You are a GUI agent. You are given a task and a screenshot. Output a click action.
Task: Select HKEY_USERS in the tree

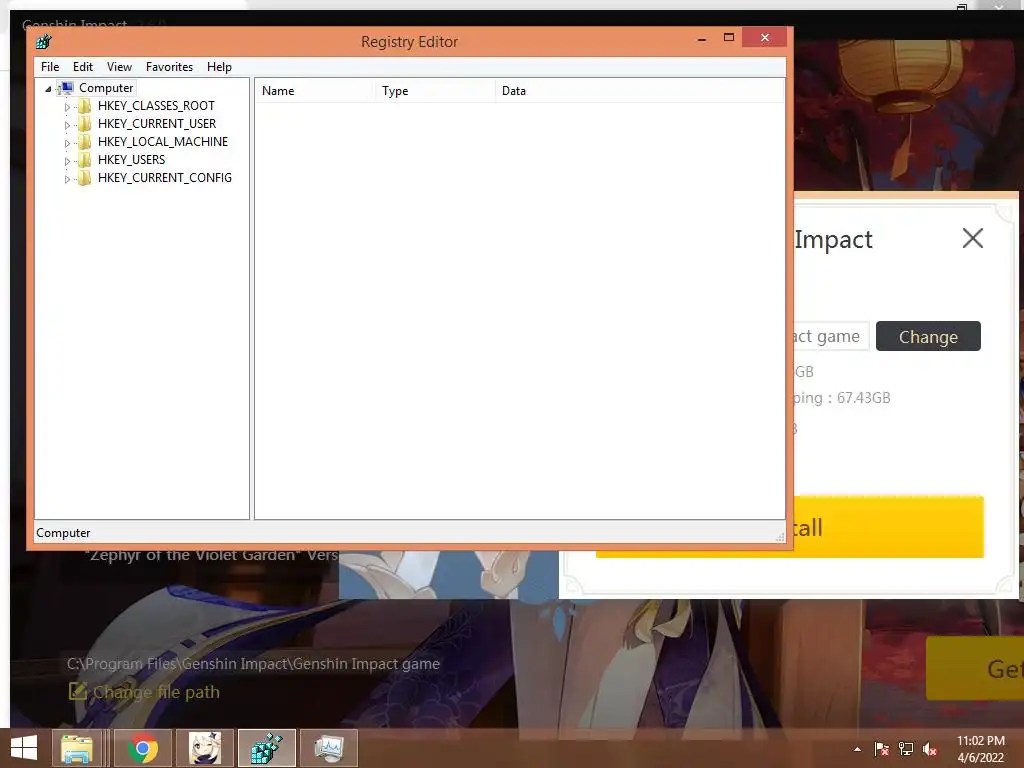click(131, 159)
